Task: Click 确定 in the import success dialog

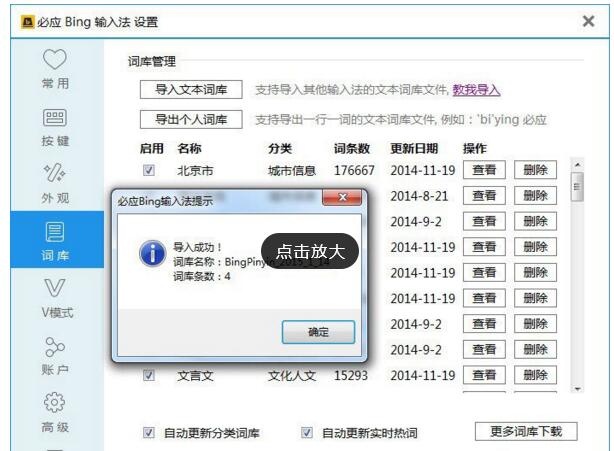Action: coord(318,332)
